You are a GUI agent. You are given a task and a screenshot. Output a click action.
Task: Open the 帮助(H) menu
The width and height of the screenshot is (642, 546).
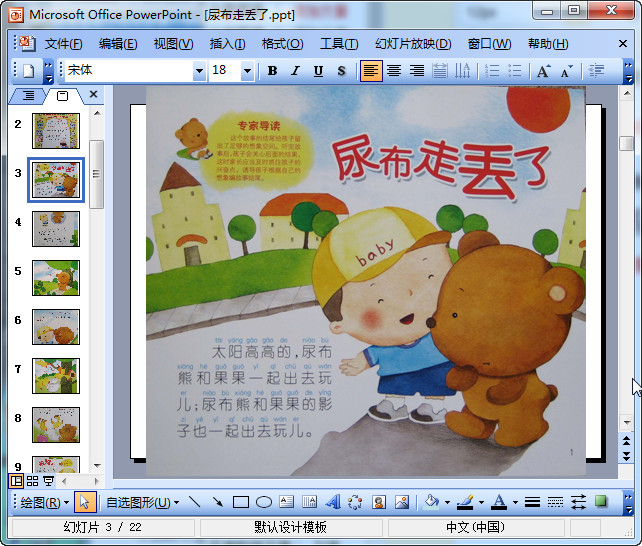548,44
